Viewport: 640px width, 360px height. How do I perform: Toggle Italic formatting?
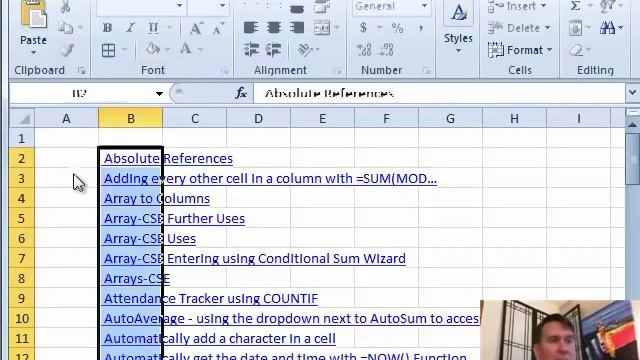(130, 28)
